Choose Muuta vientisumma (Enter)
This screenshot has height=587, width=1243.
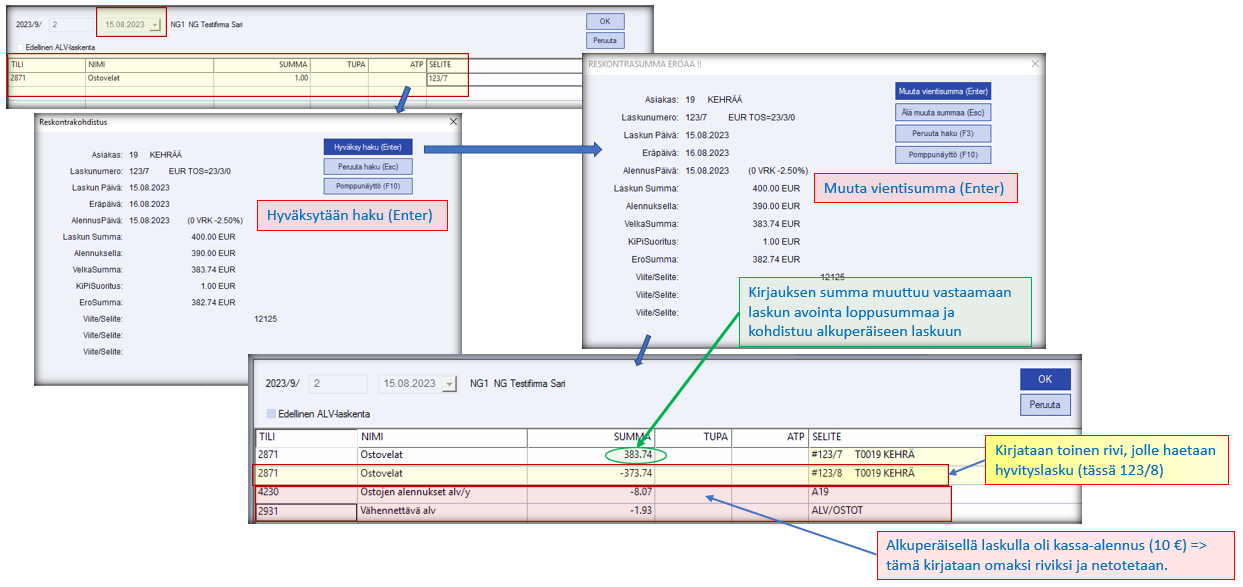(x=942, y=91)
